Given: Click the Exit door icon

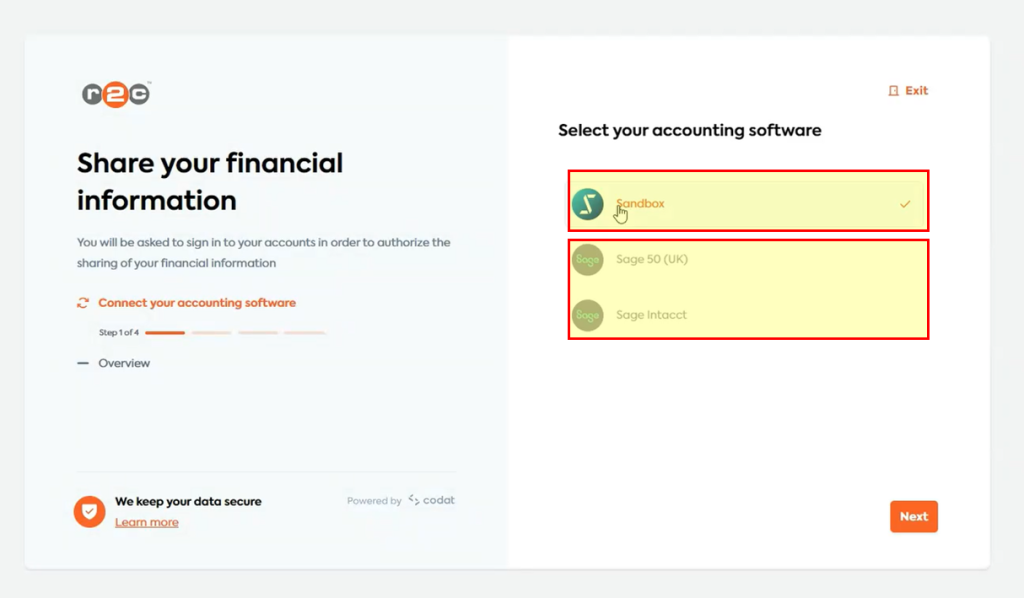Looking at the screenshot, I should [x=893, y=90].
